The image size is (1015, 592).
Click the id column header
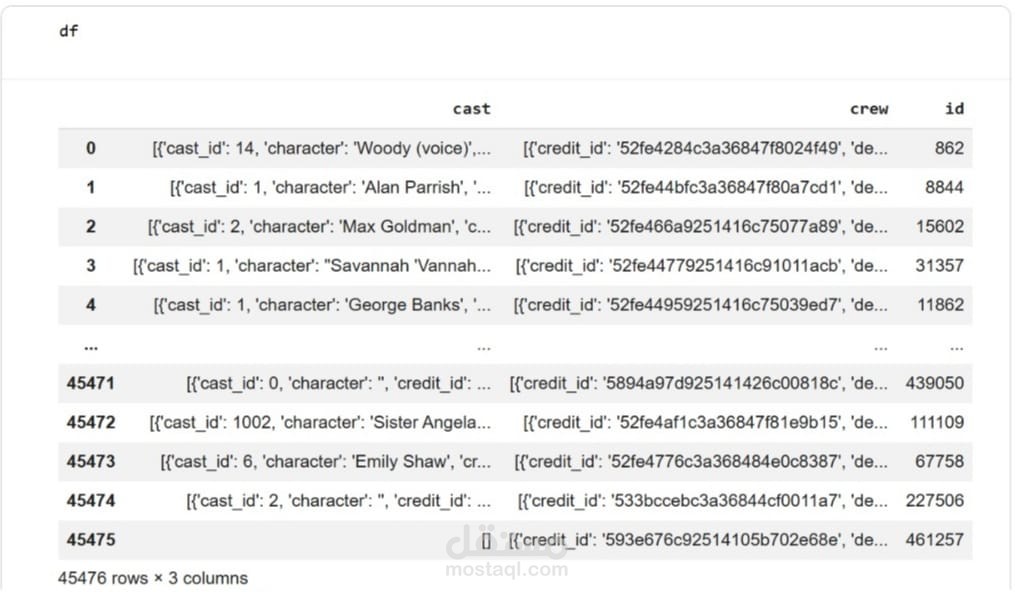954,109
